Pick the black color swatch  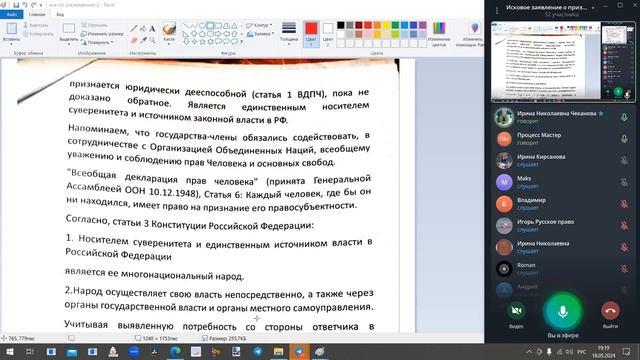[340, 25]
